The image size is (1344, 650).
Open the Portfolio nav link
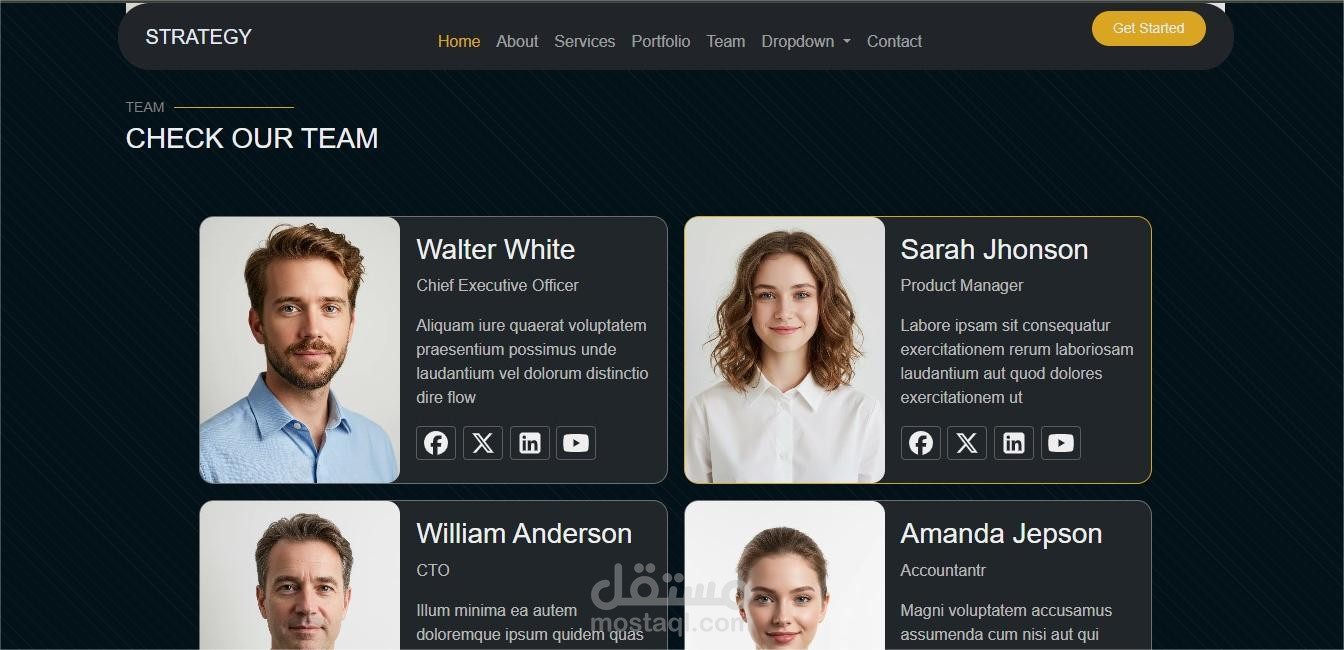point(661,41)
